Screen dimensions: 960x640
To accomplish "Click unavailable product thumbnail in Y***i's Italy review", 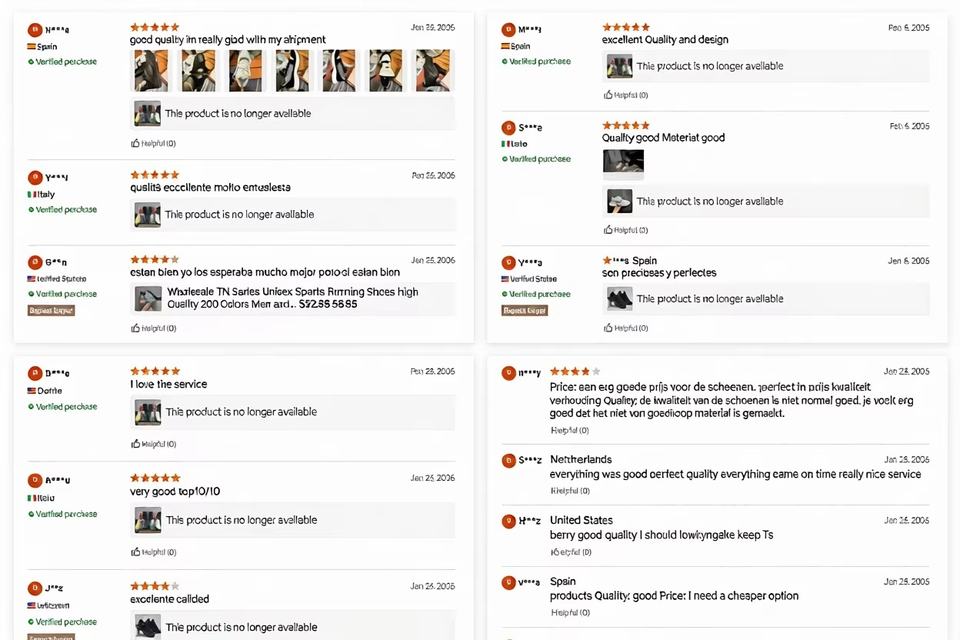I will click(x=148, y=214).
